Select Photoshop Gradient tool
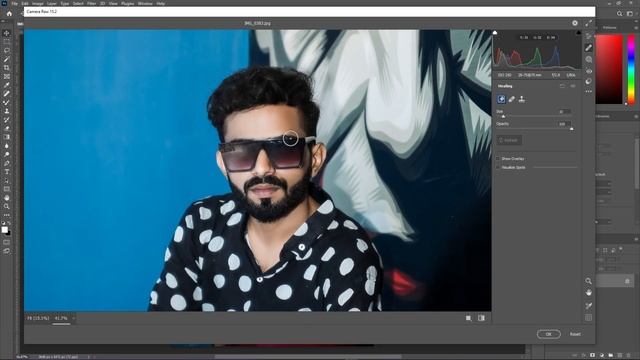640x360 pixels. (7, 137)
